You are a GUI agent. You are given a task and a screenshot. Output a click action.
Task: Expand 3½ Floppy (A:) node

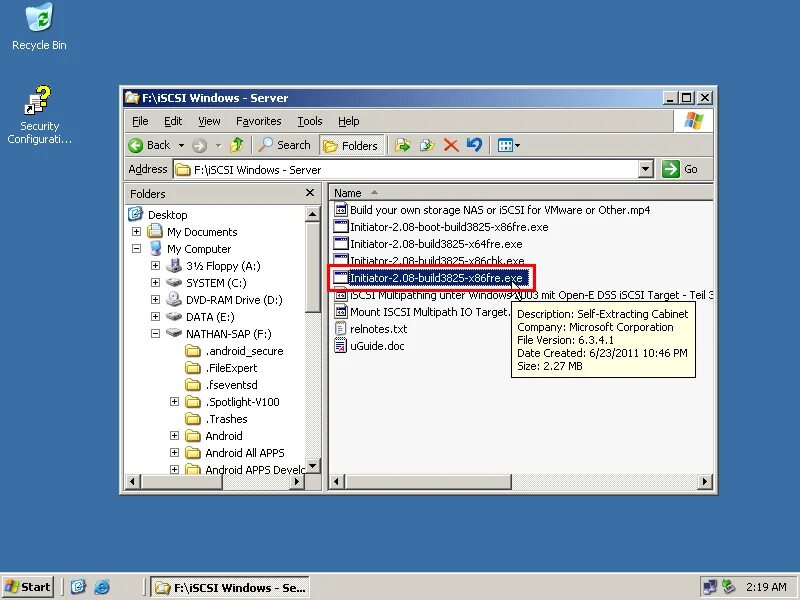pos(155,266)
